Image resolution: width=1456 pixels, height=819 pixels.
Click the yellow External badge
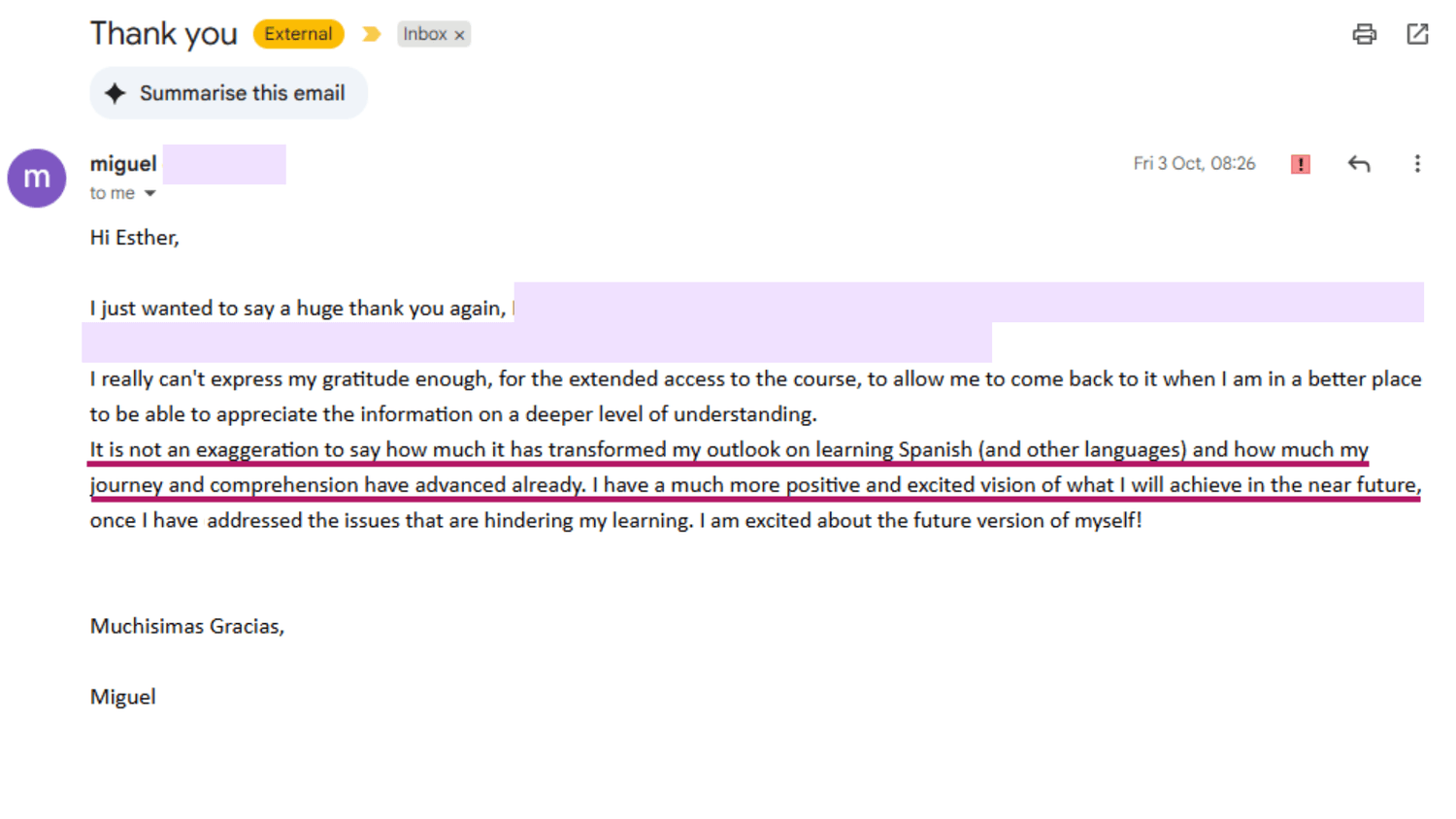tap(298, 34)
